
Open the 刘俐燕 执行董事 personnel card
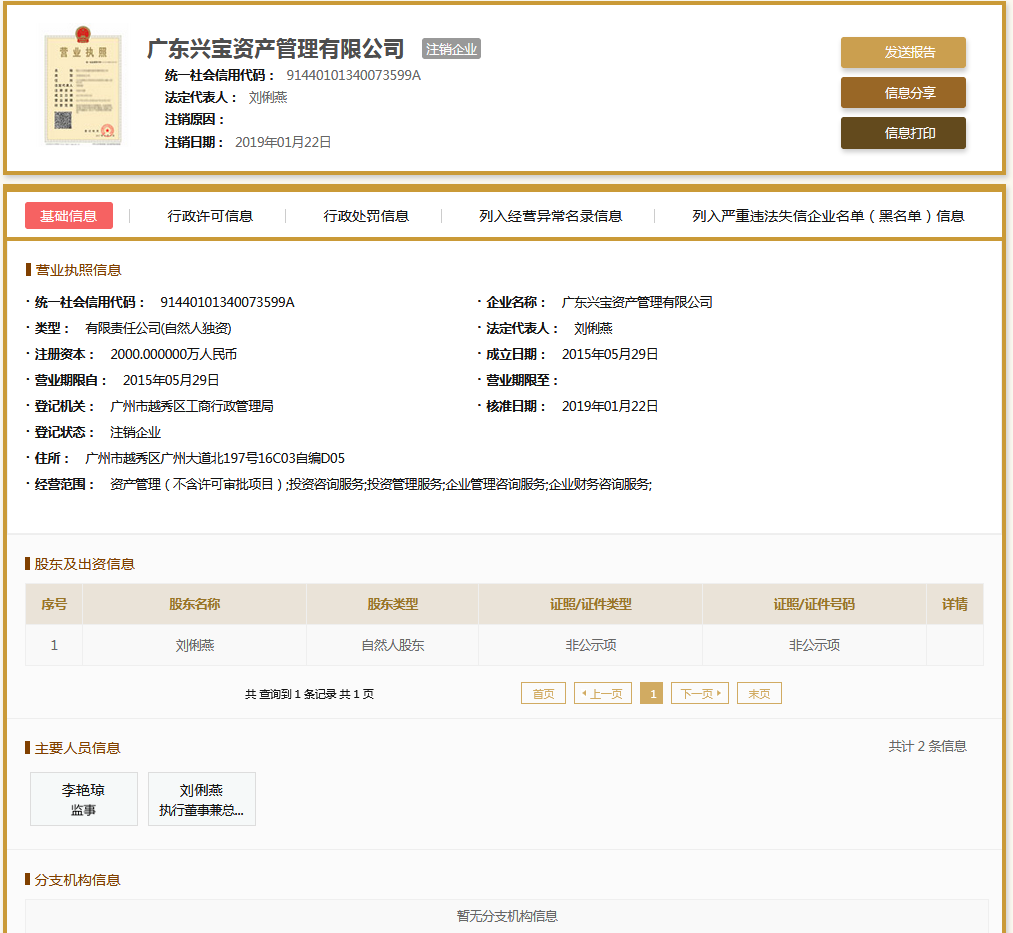[201, 798]
